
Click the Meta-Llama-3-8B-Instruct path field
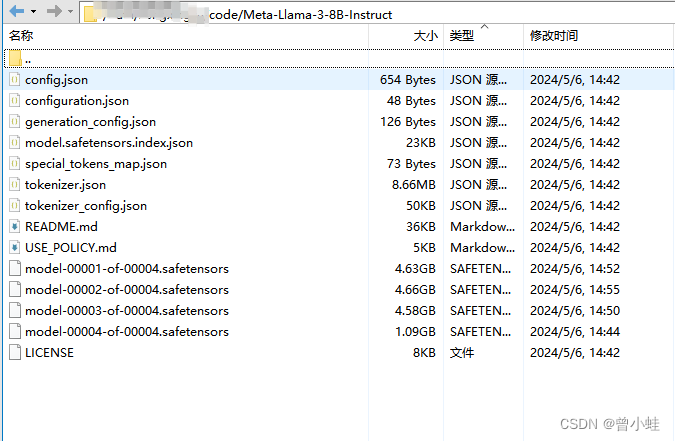pyautogui.click(x=377, y=14)
